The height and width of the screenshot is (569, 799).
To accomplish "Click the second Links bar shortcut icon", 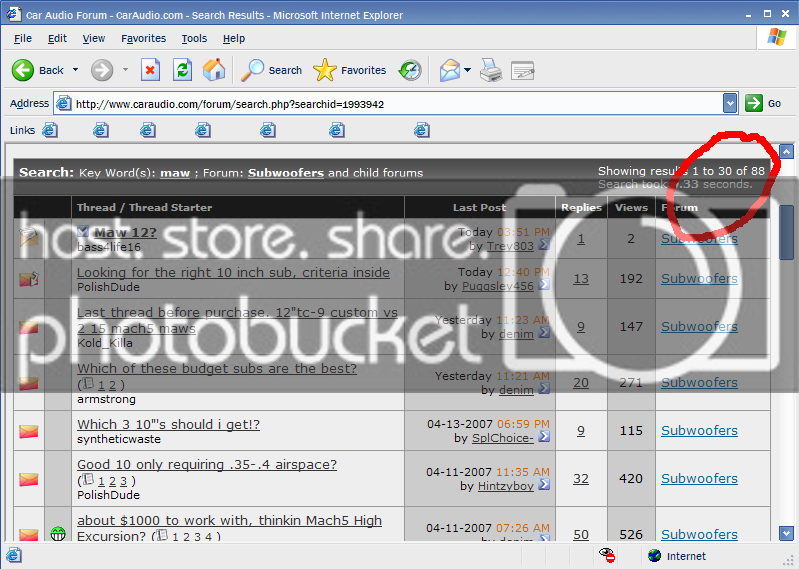I will [x=101, y=130].
